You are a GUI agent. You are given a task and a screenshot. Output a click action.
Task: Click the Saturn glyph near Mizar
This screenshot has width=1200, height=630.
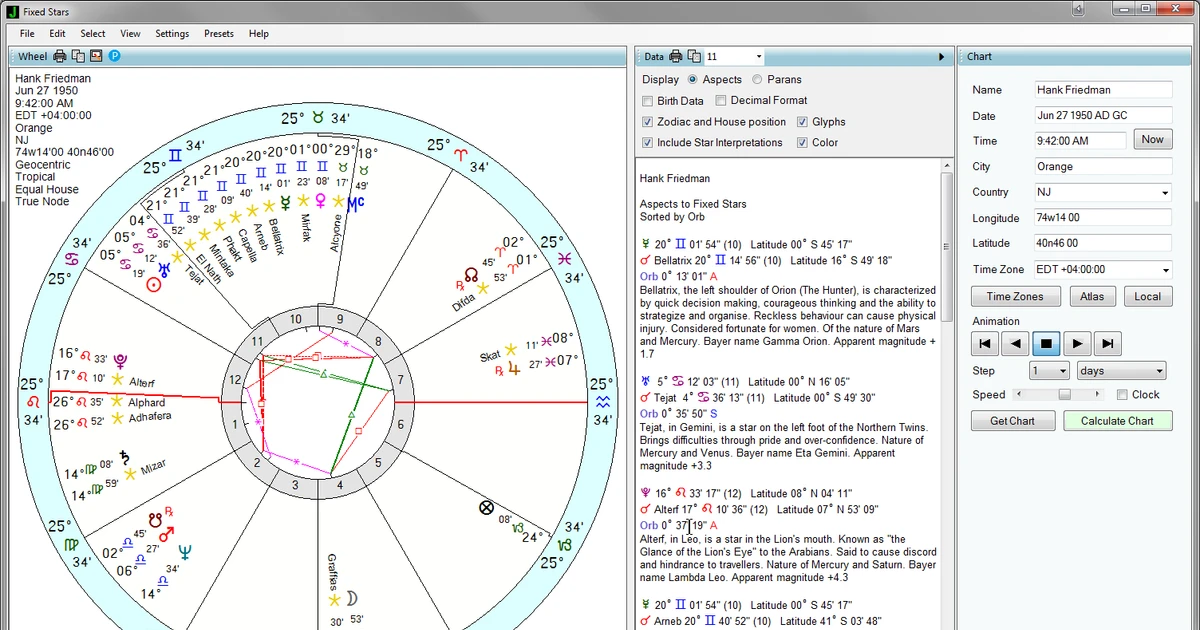(x=125, y=458)
